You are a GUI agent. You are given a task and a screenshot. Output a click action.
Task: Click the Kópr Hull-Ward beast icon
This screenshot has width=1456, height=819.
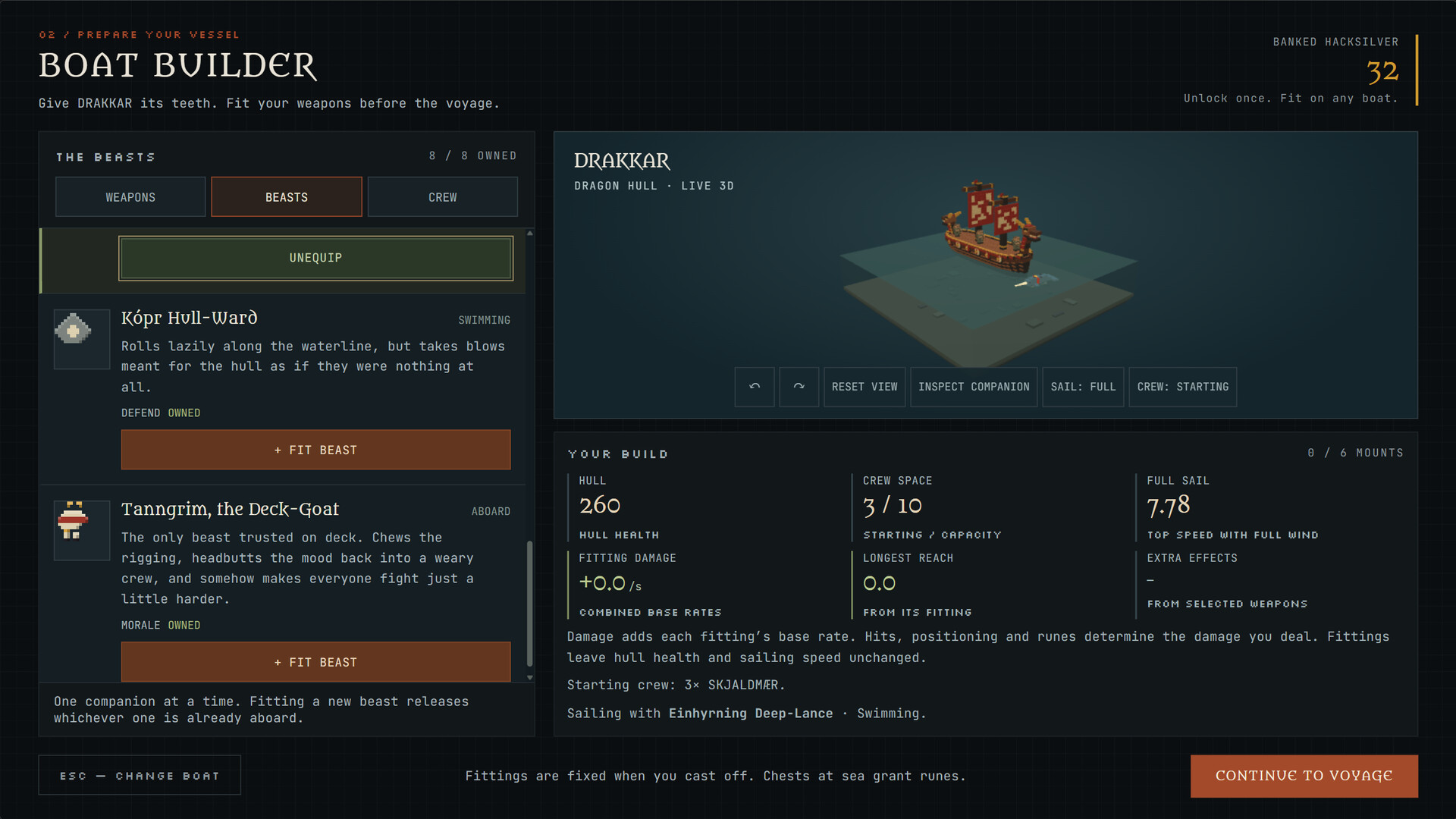click(82, 339)
